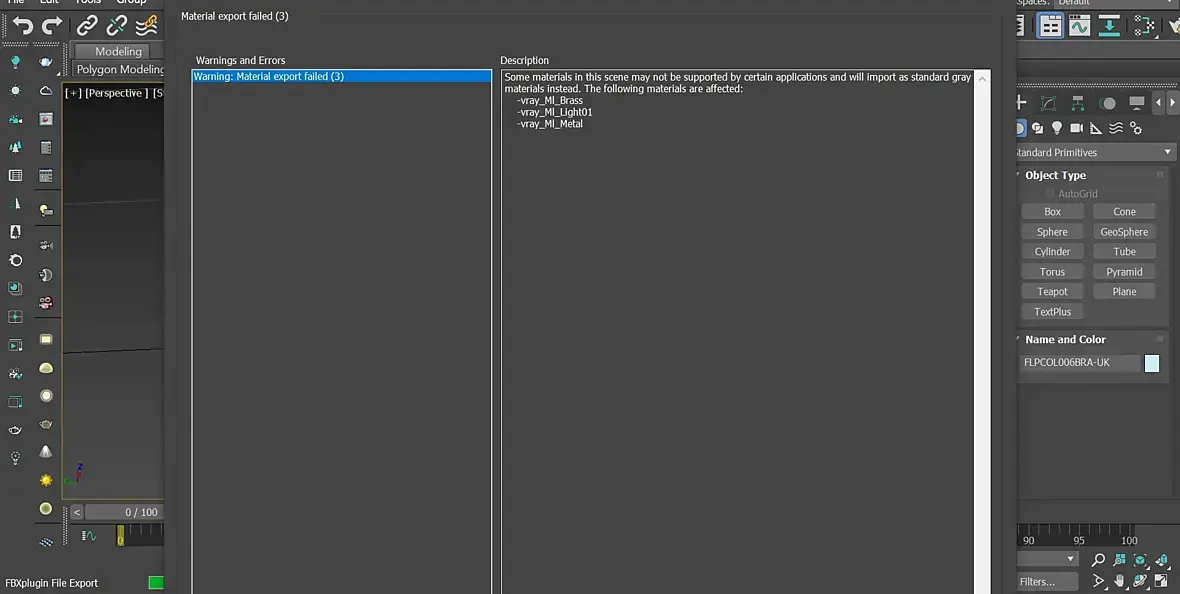This screenshot has width=1180, height=594.
Task: Enable the AutoGrid checkbox
Action: point(1050,193)
